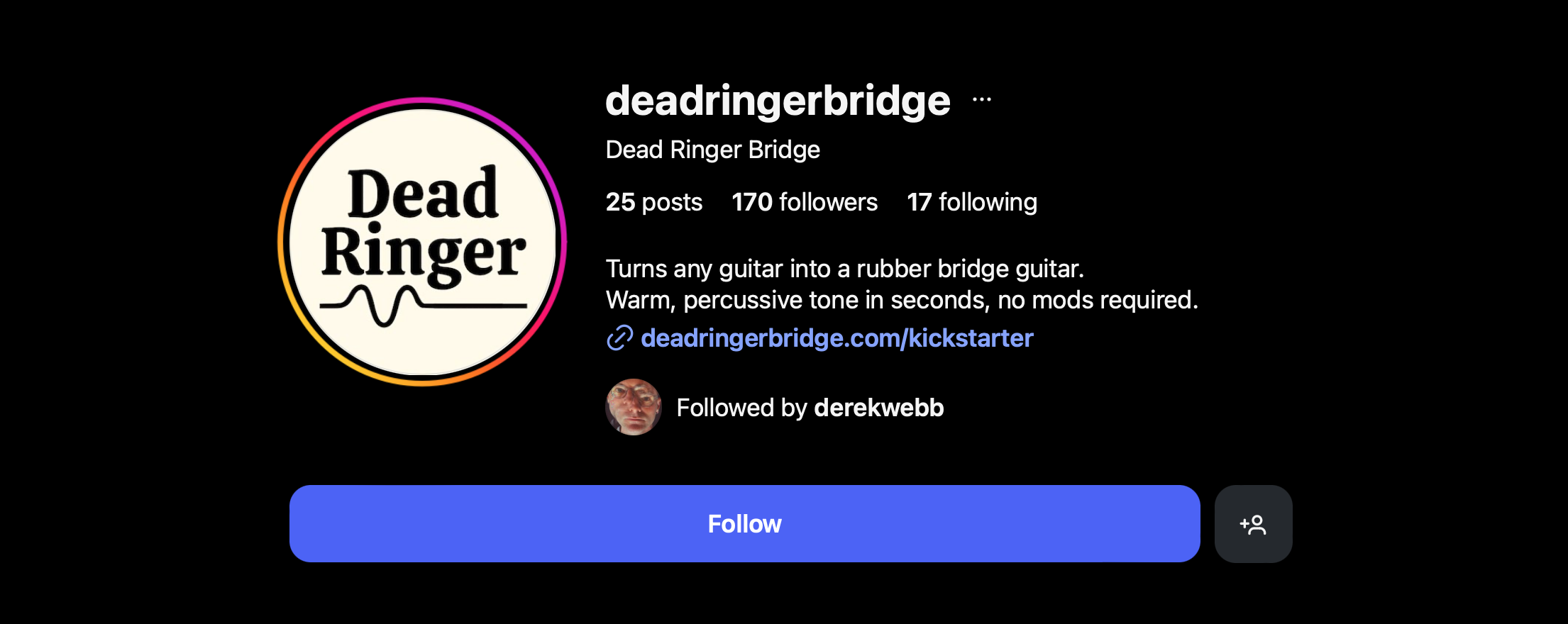This screenshot has height=624, width=1568.
Task: Open the Dead Ringer profile picture story
Action: pos(423,242)
